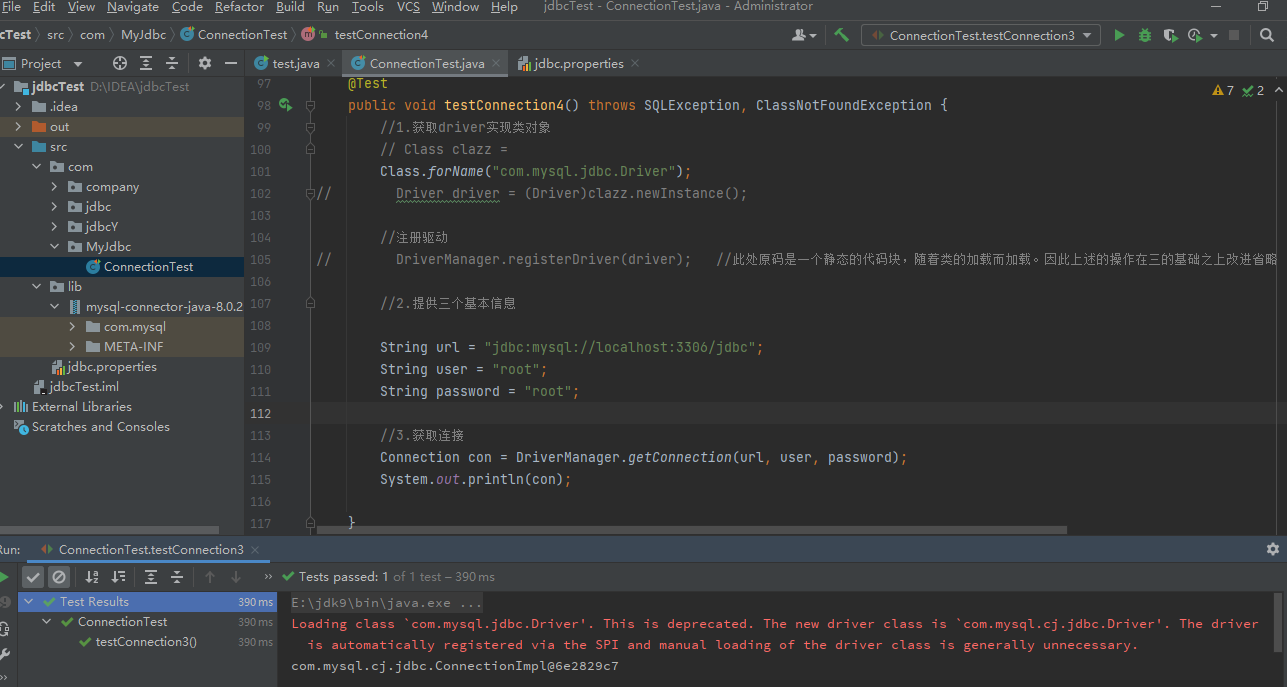Screen dimensions: 1287x687
Task: Close the jdbc.properties editor tab
Action: click(x=635, y=63)
